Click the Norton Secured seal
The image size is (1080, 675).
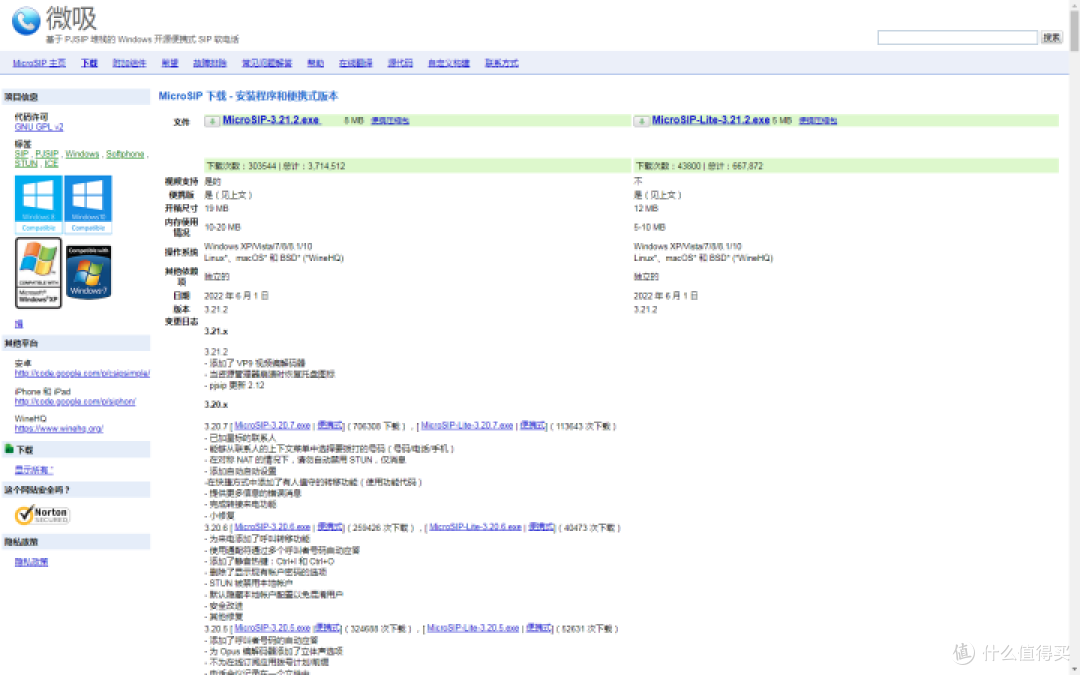tap(43, 515)
